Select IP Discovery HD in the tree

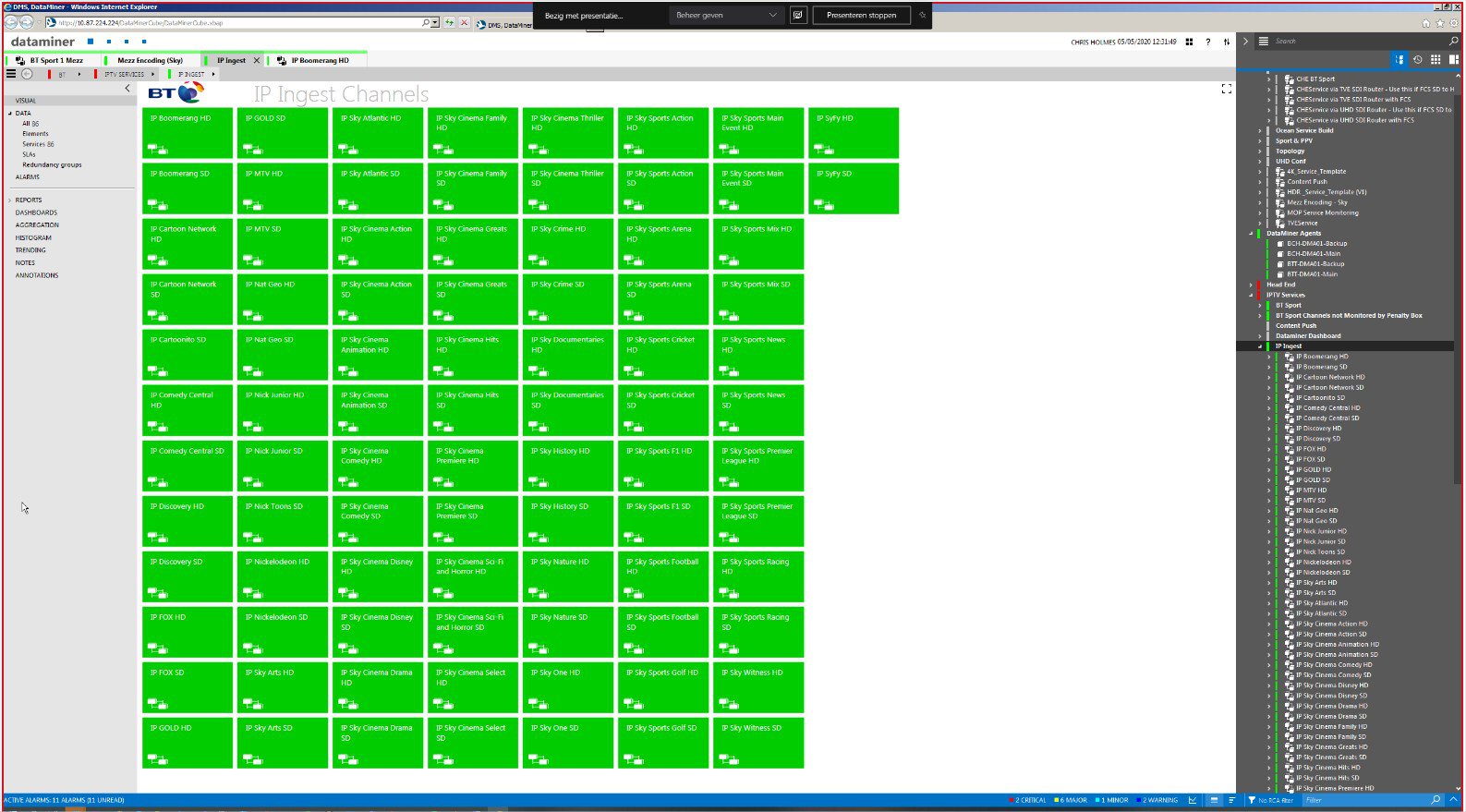click(1318, 429)
